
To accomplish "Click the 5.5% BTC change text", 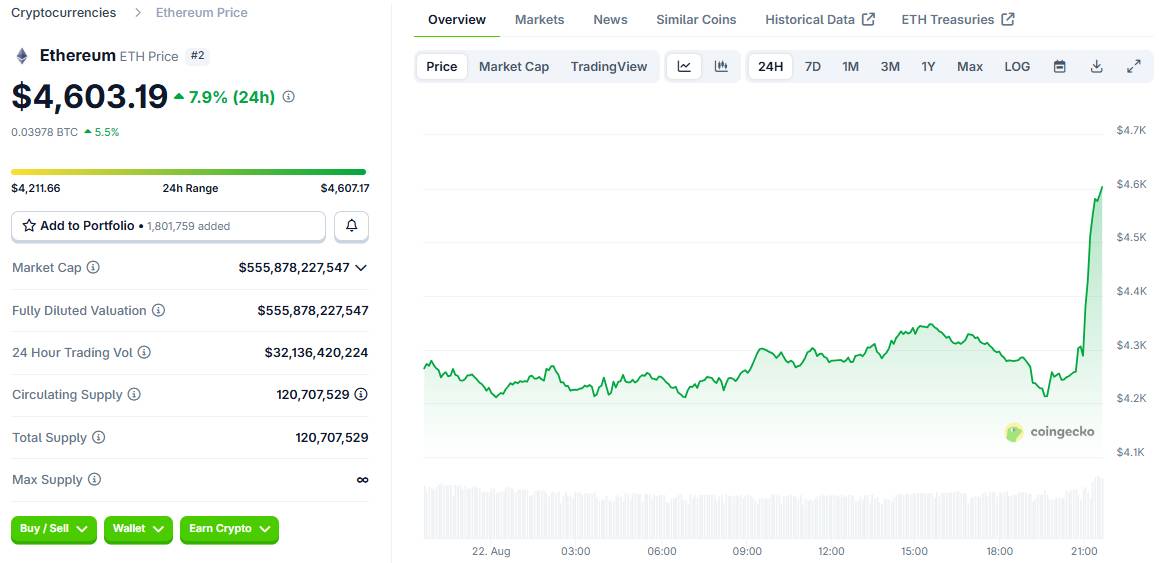I will pyautogui.click(x=106, y=132).
